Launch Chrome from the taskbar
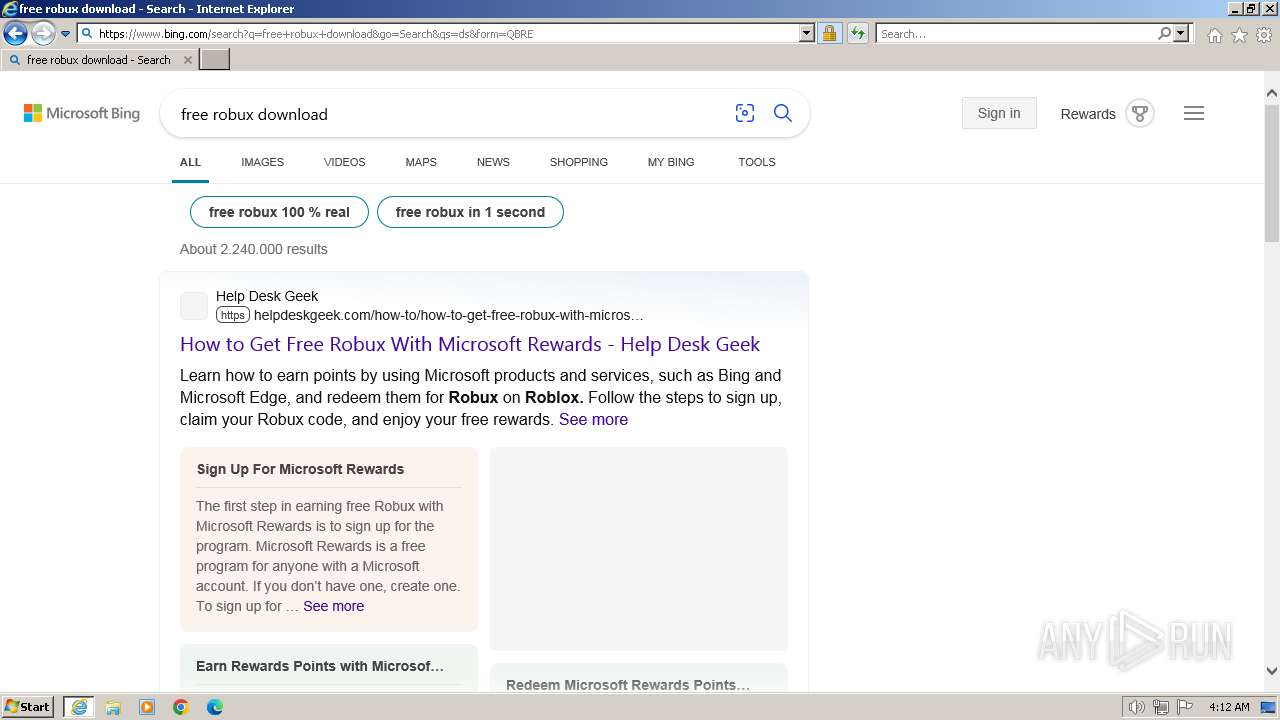This screenshot has height=720, width=1280. click(x=181, y=707)
